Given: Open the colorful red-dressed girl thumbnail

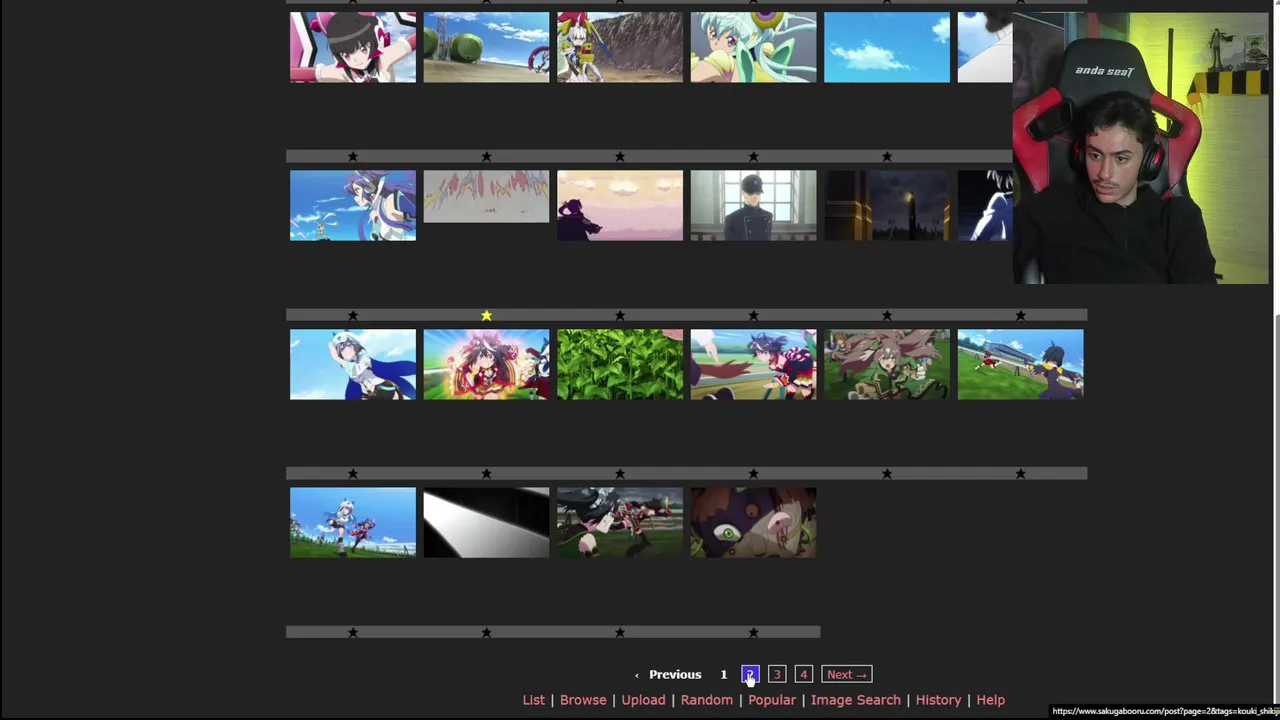Looking at the screenshot, I should (486, 364).
